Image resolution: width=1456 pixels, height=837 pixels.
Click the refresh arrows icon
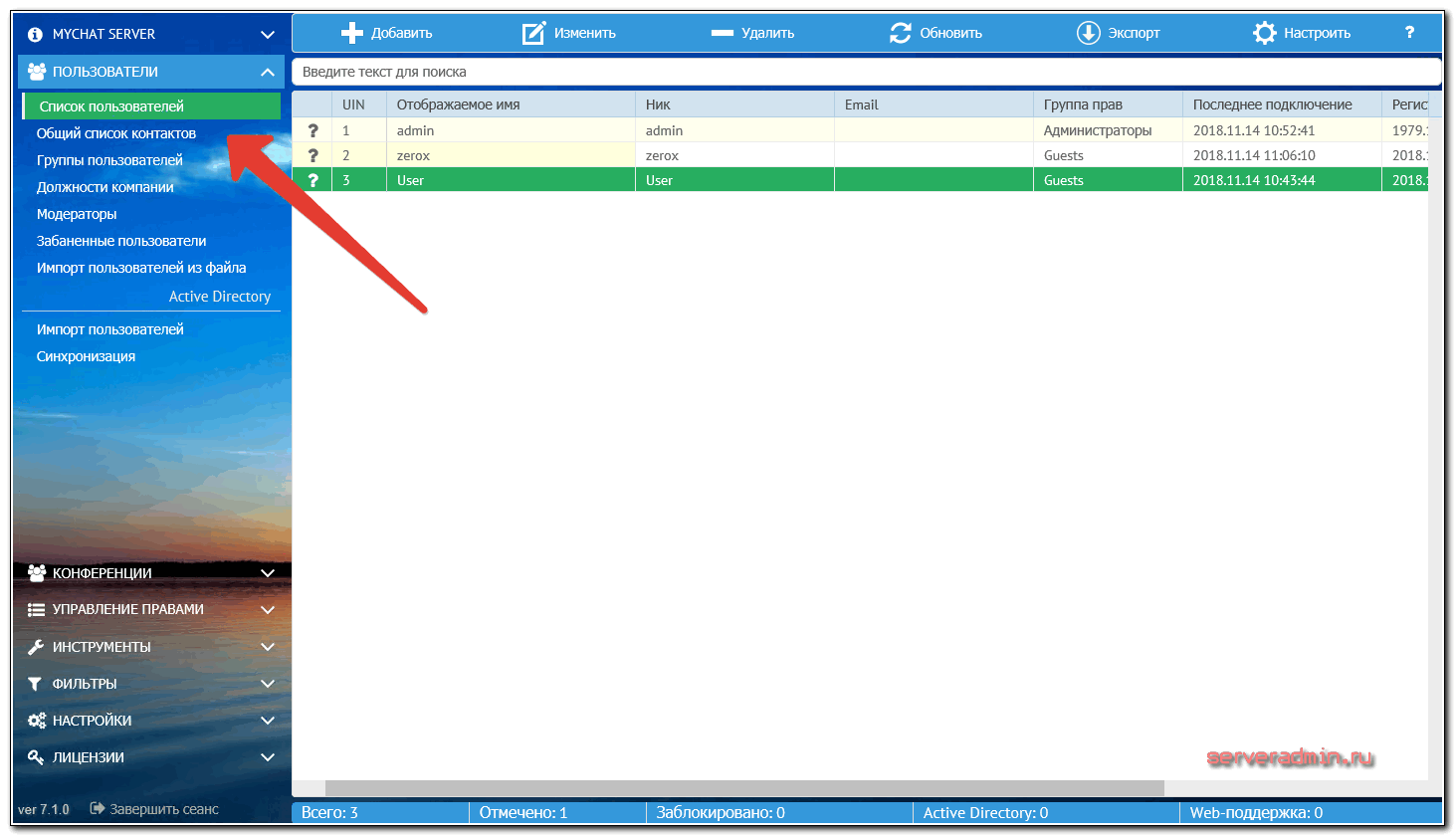point(901,33)
